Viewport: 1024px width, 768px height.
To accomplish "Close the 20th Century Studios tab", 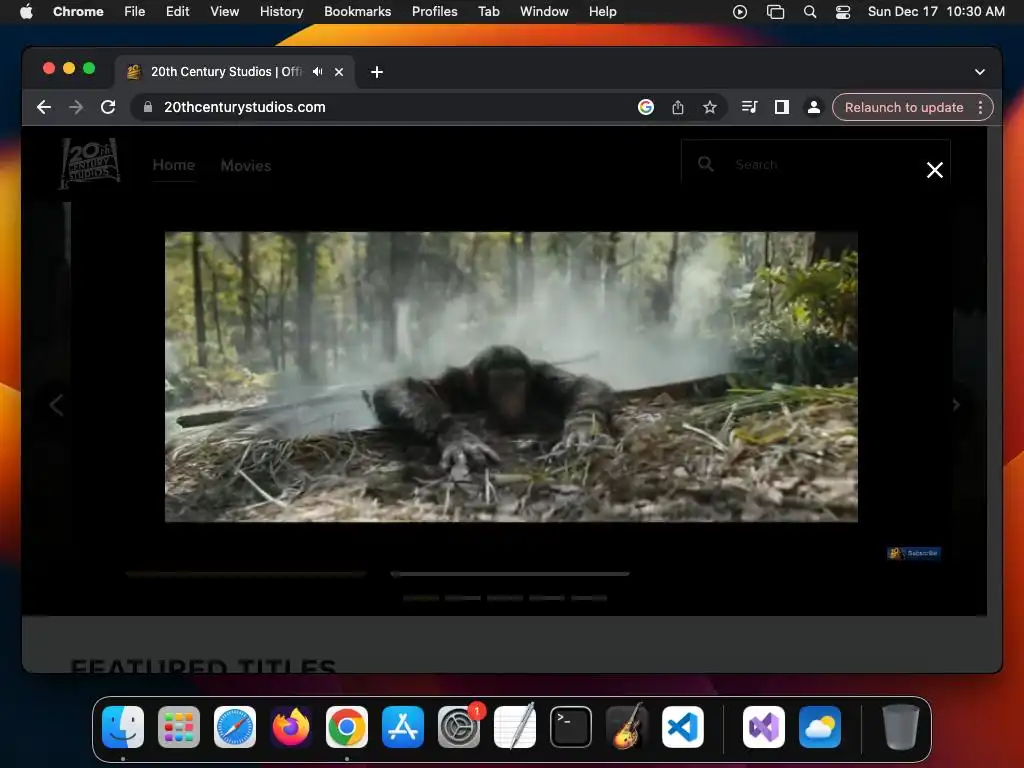I will 339,72.
